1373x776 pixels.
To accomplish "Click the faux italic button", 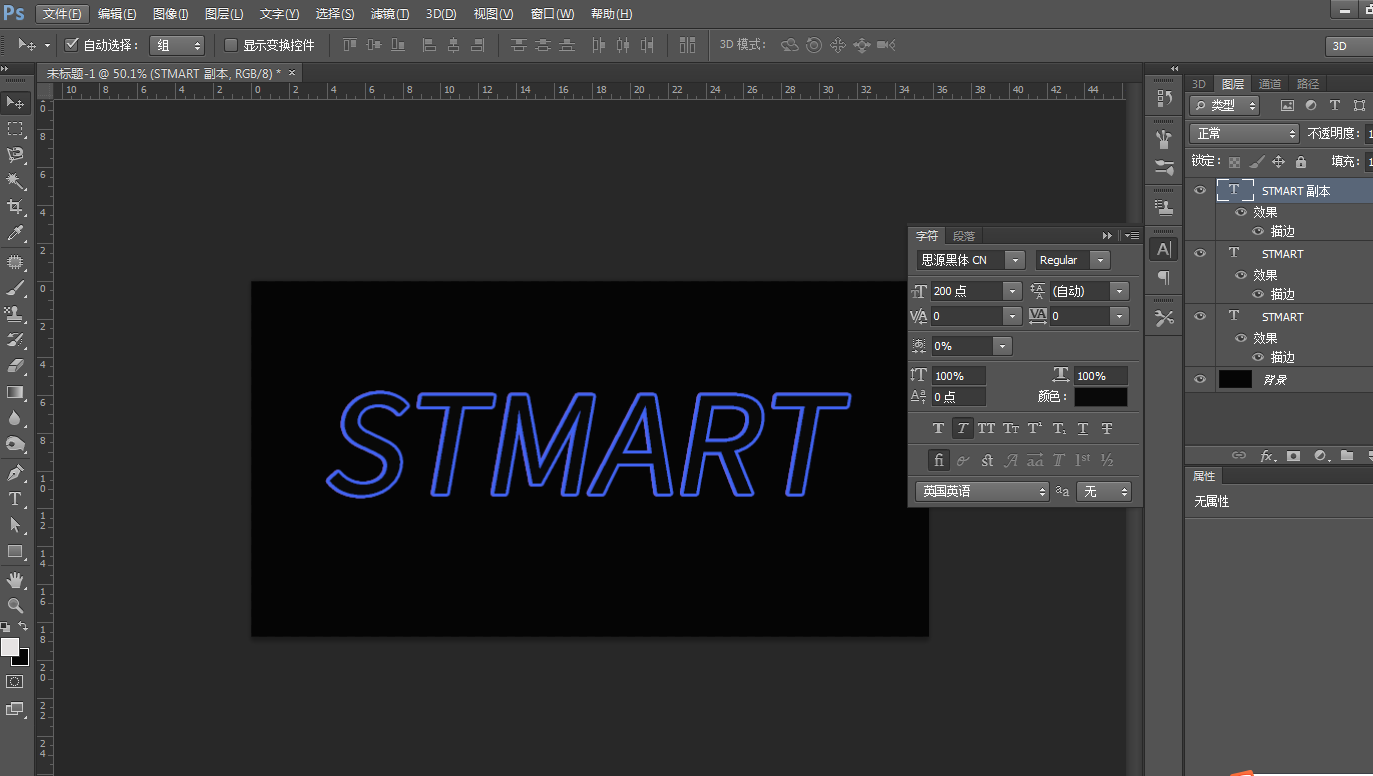I will [962, 429].
